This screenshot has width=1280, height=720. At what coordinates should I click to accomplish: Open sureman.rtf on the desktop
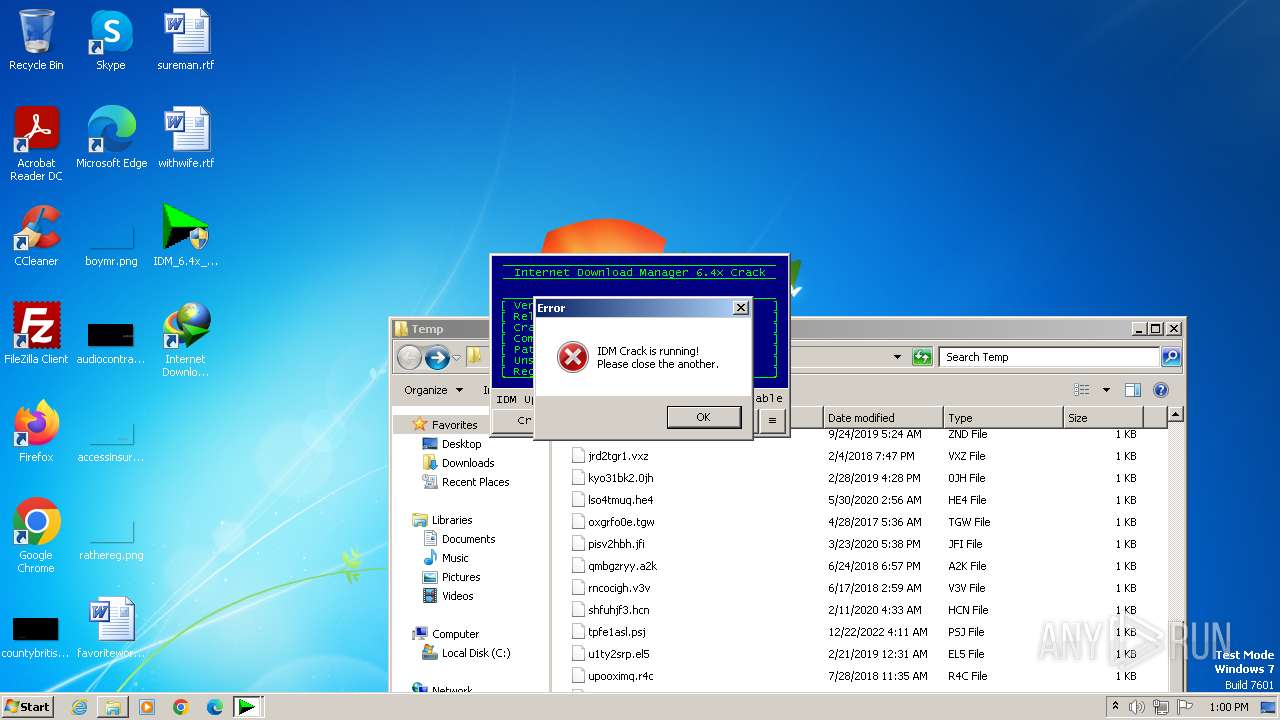coord(186,41)
